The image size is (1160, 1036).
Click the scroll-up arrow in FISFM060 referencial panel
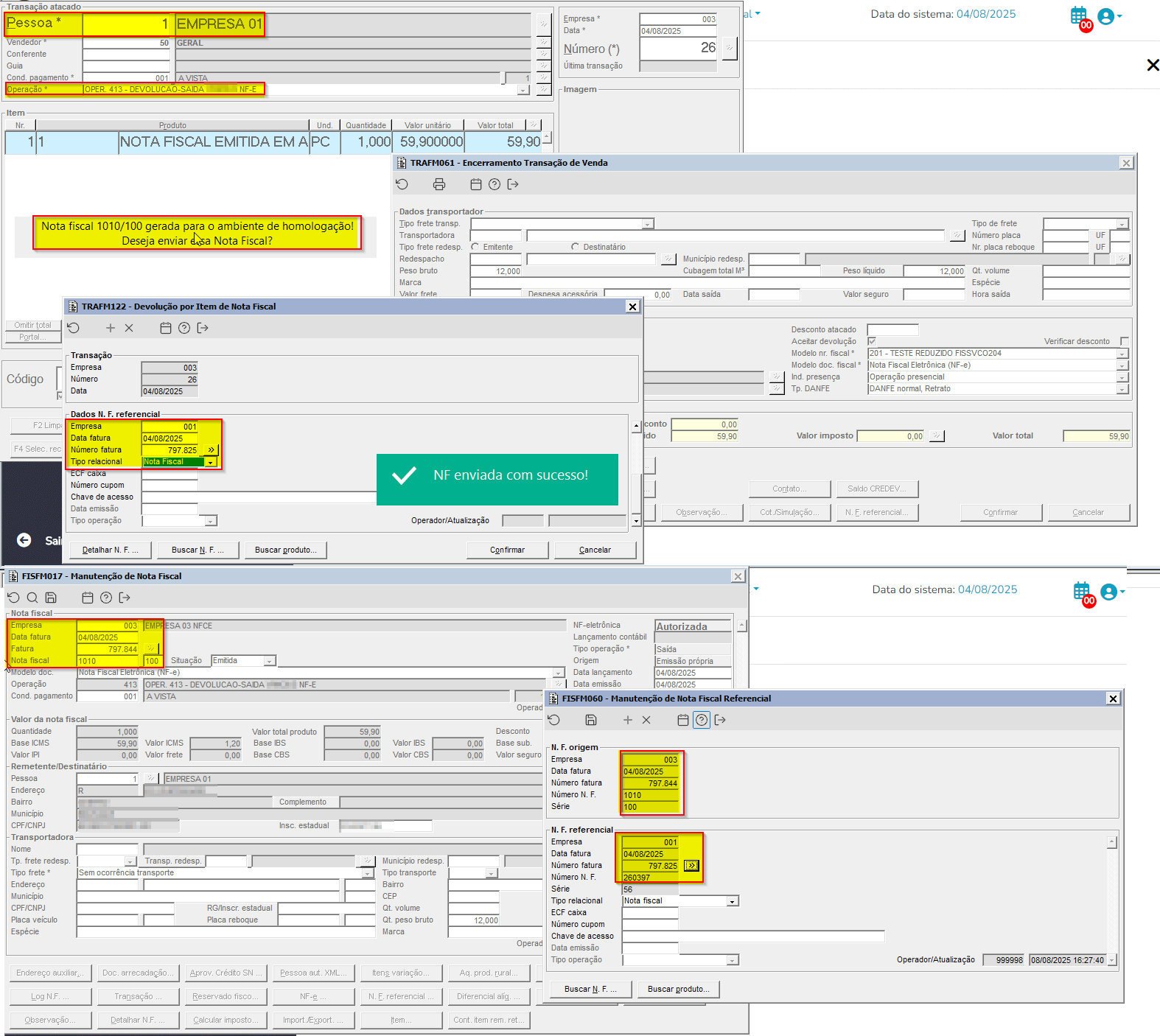tap(1111, 841)
